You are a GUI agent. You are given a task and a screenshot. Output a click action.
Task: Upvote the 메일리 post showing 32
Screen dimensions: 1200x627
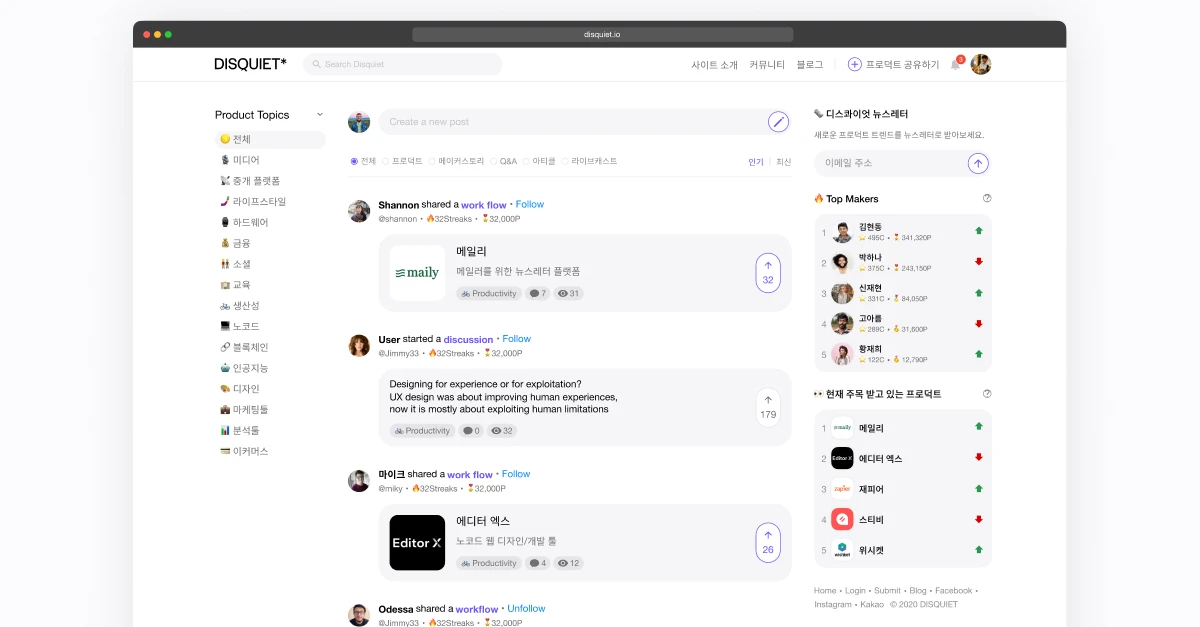pyautogui.click(x=768, y=273)
